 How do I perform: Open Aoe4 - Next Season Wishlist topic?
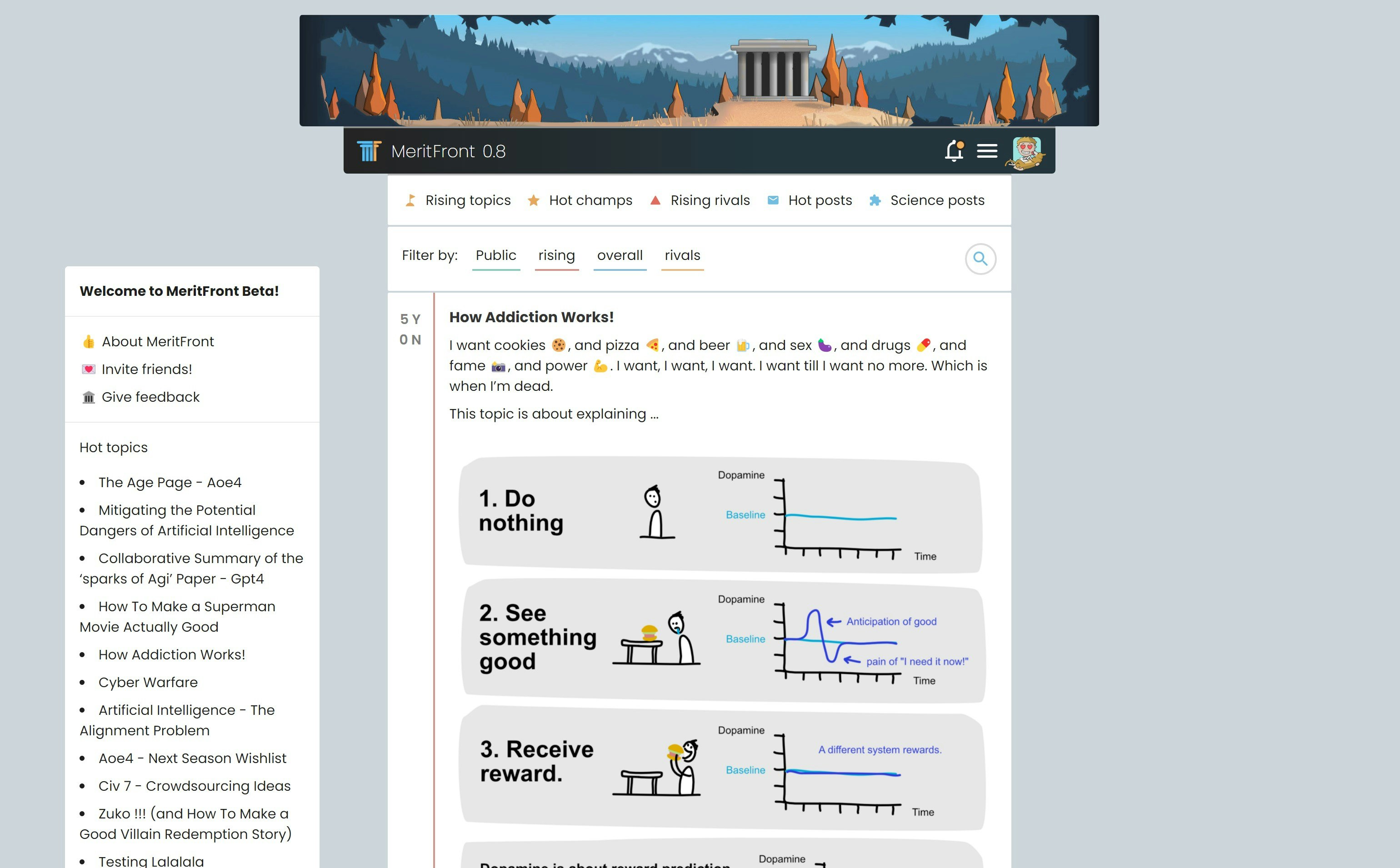coord(192,758)
